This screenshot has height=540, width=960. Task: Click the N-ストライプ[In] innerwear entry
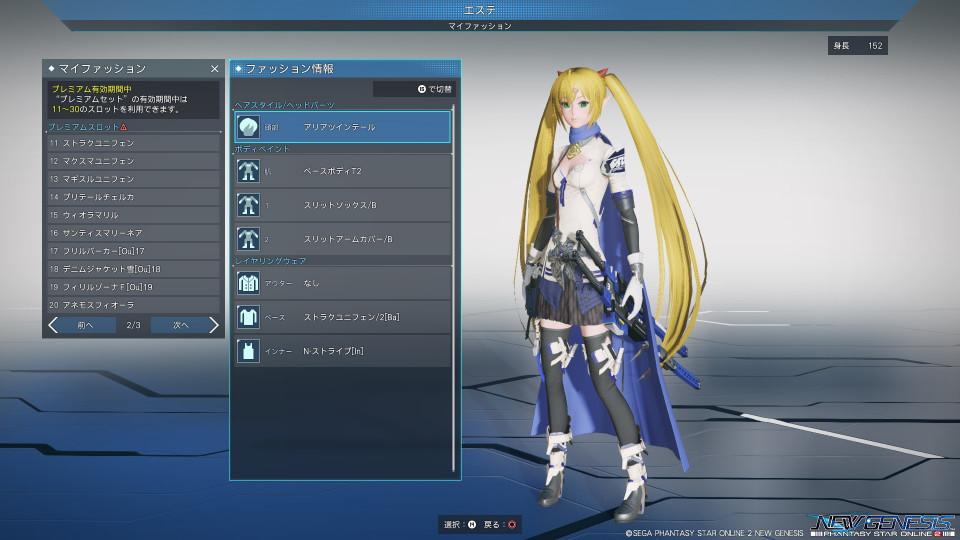tap(343, 351)
